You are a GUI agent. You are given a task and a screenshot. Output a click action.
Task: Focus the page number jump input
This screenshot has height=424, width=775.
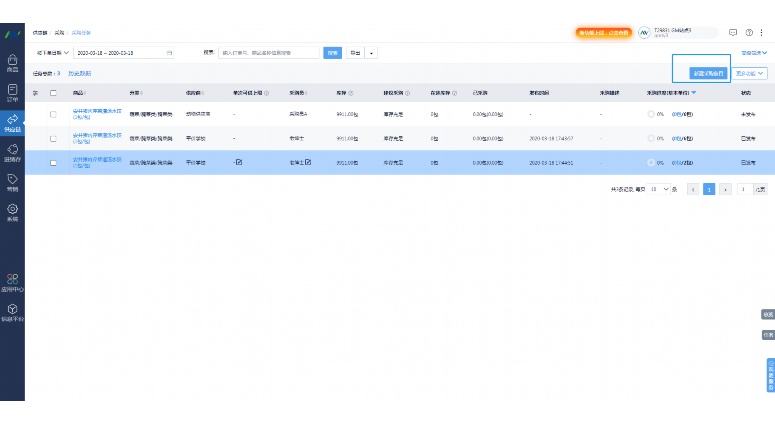coord(744,189)
